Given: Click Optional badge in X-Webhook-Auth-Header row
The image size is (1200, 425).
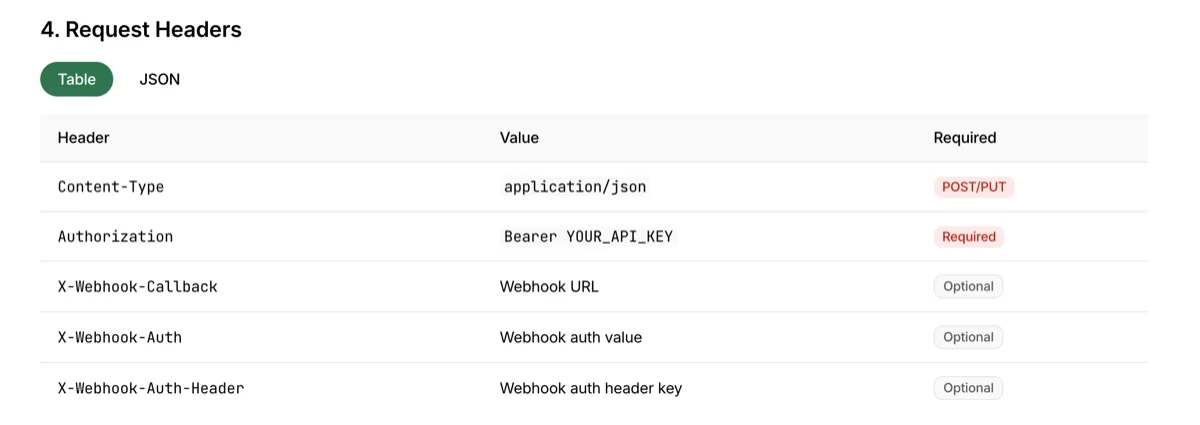Looking at the screenshot, I should [x=968, y=388].
